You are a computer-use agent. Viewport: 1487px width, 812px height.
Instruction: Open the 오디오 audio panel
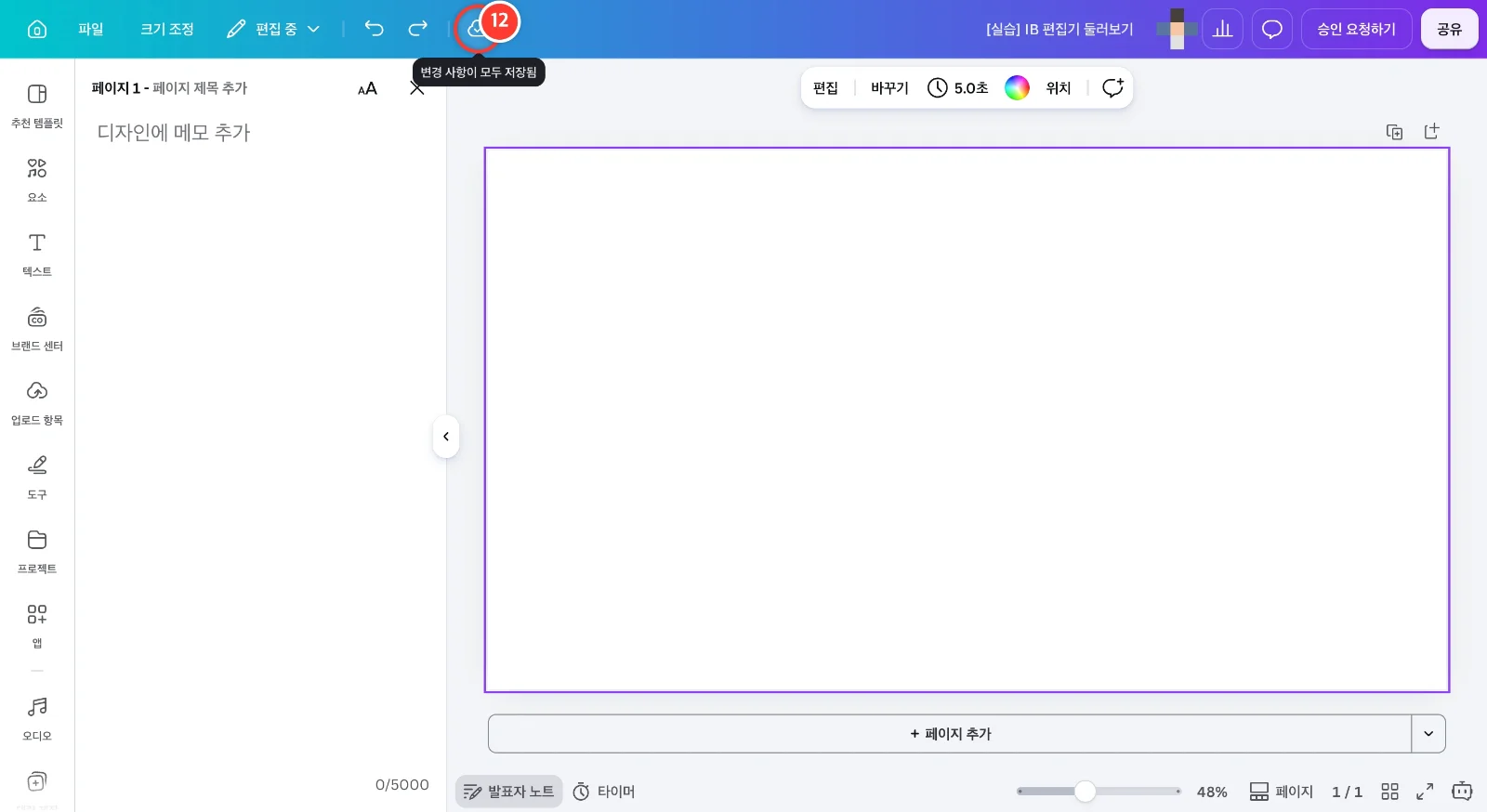tap(37, 719)
